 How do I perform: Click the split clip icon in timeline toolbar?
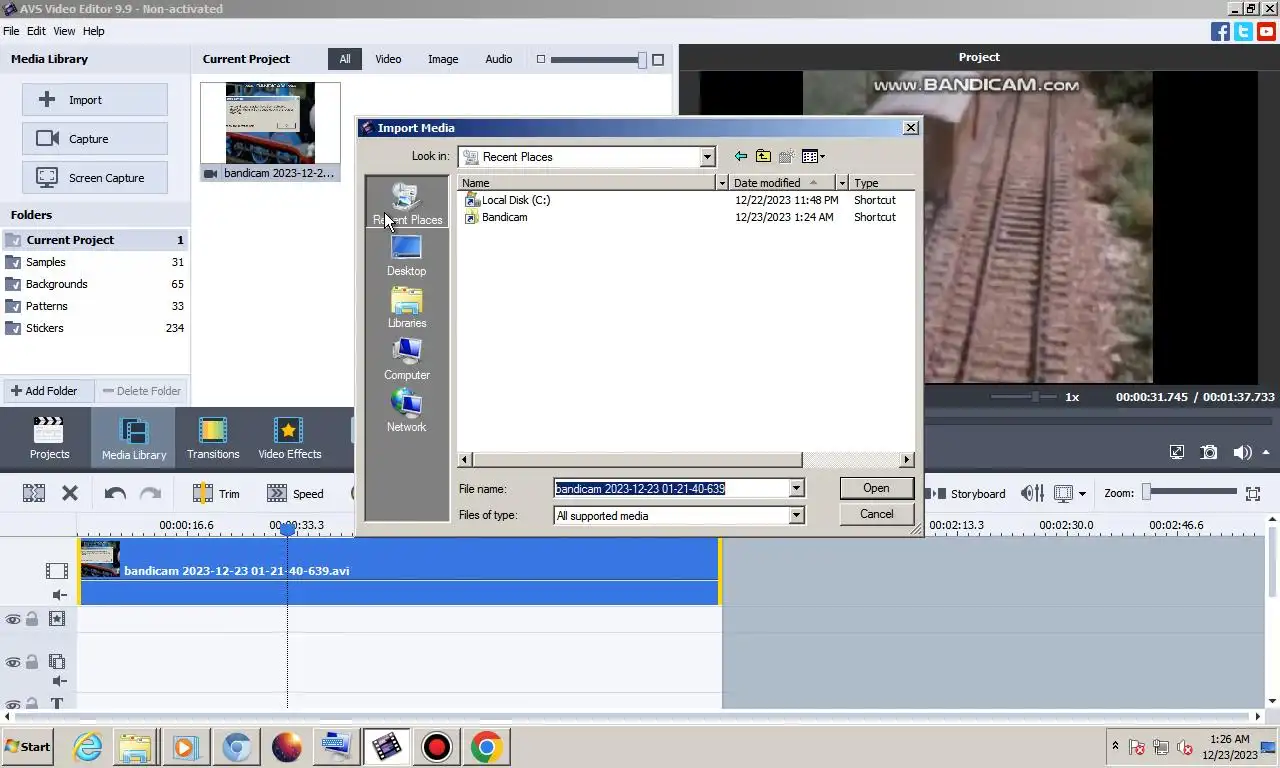coord(34,493)
